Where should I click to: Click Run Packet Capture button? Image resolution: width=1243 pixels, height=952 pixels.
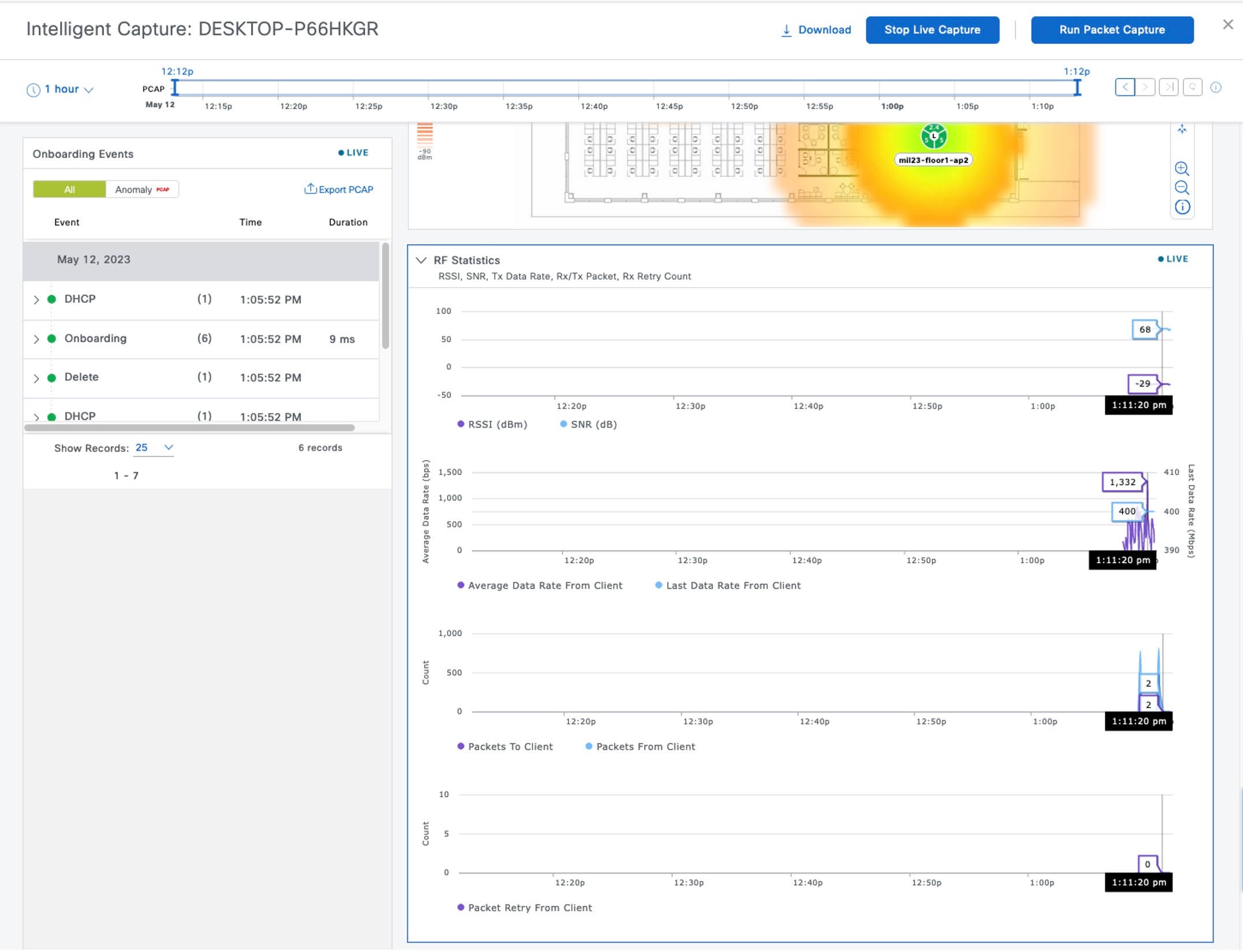[1111, 30]
